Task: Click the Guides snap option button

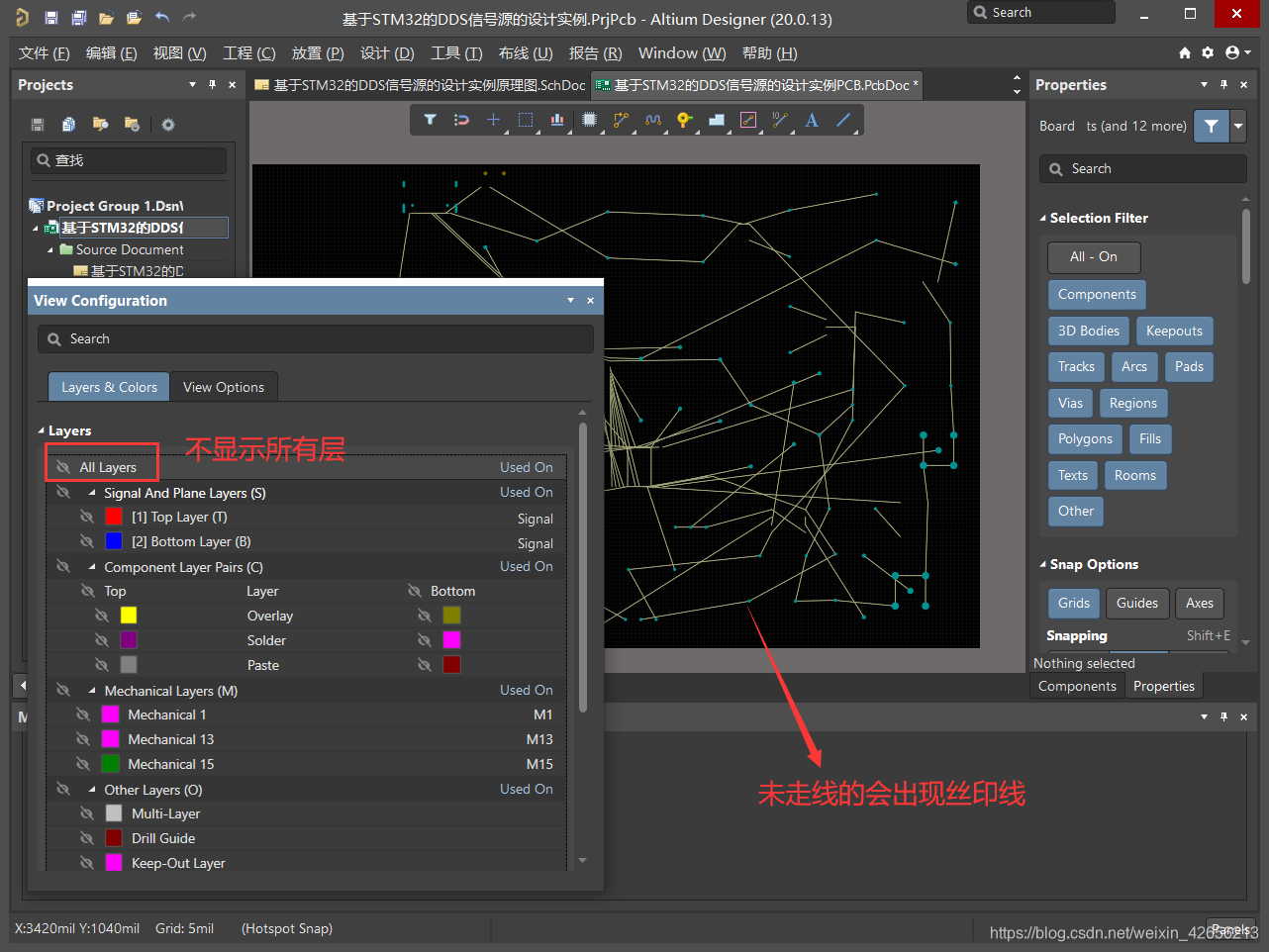Action: (1137, 603)
